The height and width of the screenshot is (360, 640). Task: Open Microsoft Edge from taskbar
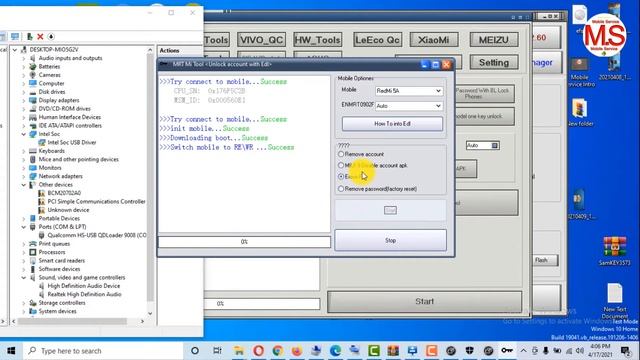tap(336, 351)
